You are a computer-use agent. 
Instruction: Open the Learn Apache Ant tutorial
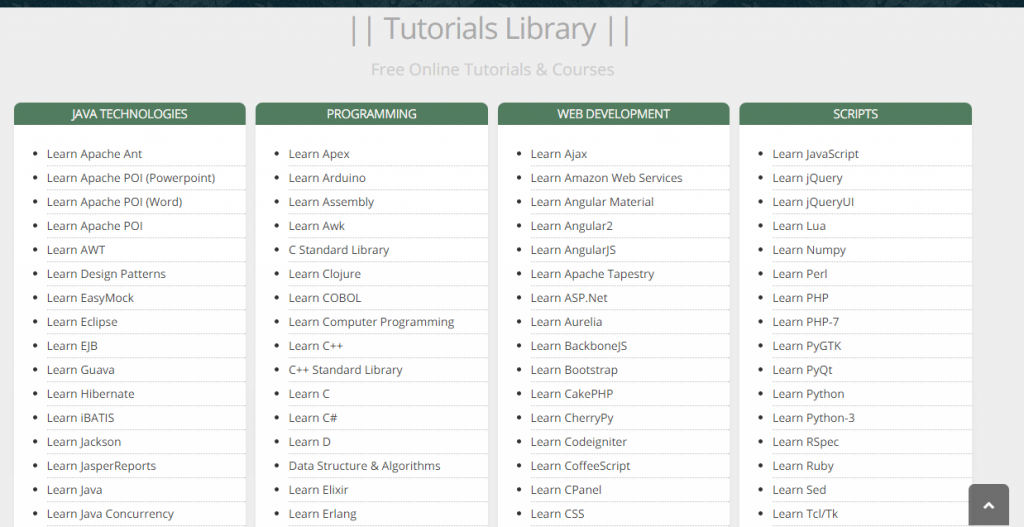pos(94,154)
